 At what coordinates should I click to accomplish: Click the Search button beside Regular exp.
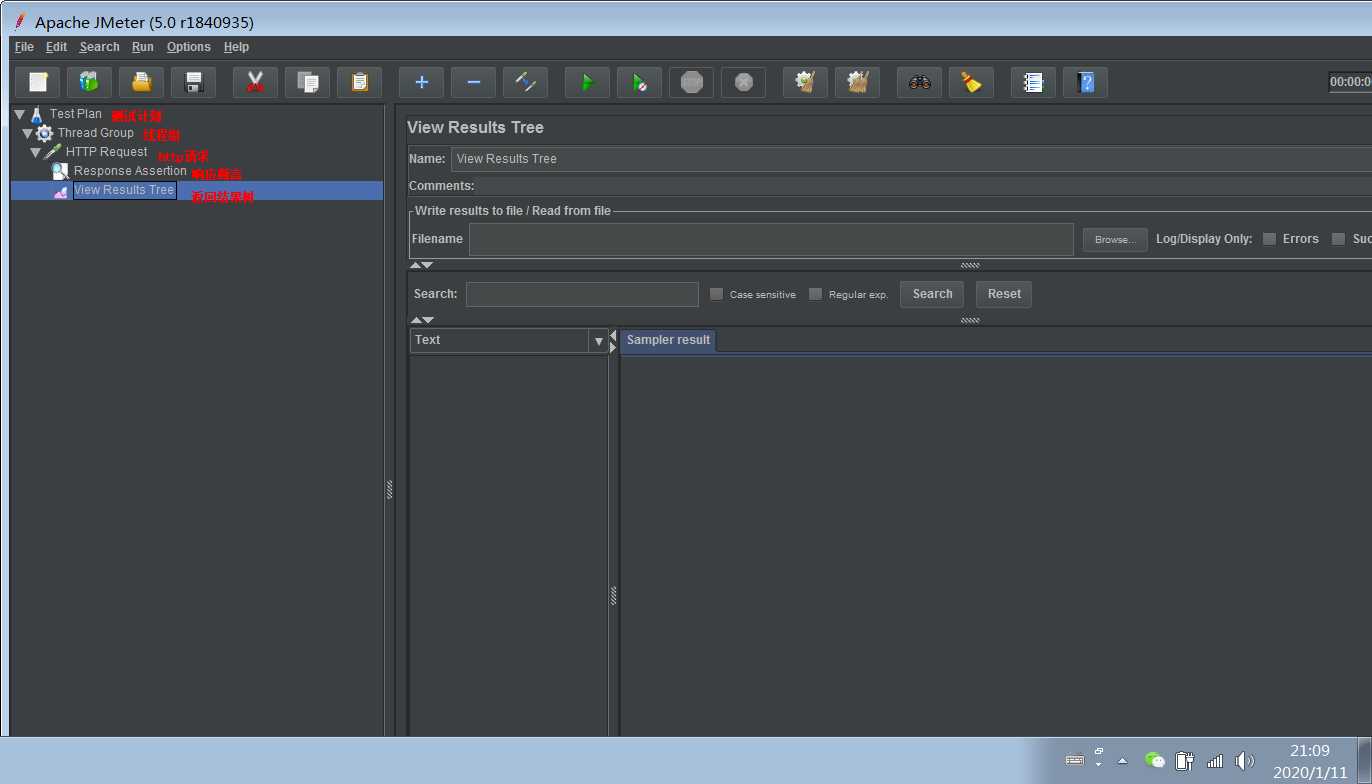(932, 294)
